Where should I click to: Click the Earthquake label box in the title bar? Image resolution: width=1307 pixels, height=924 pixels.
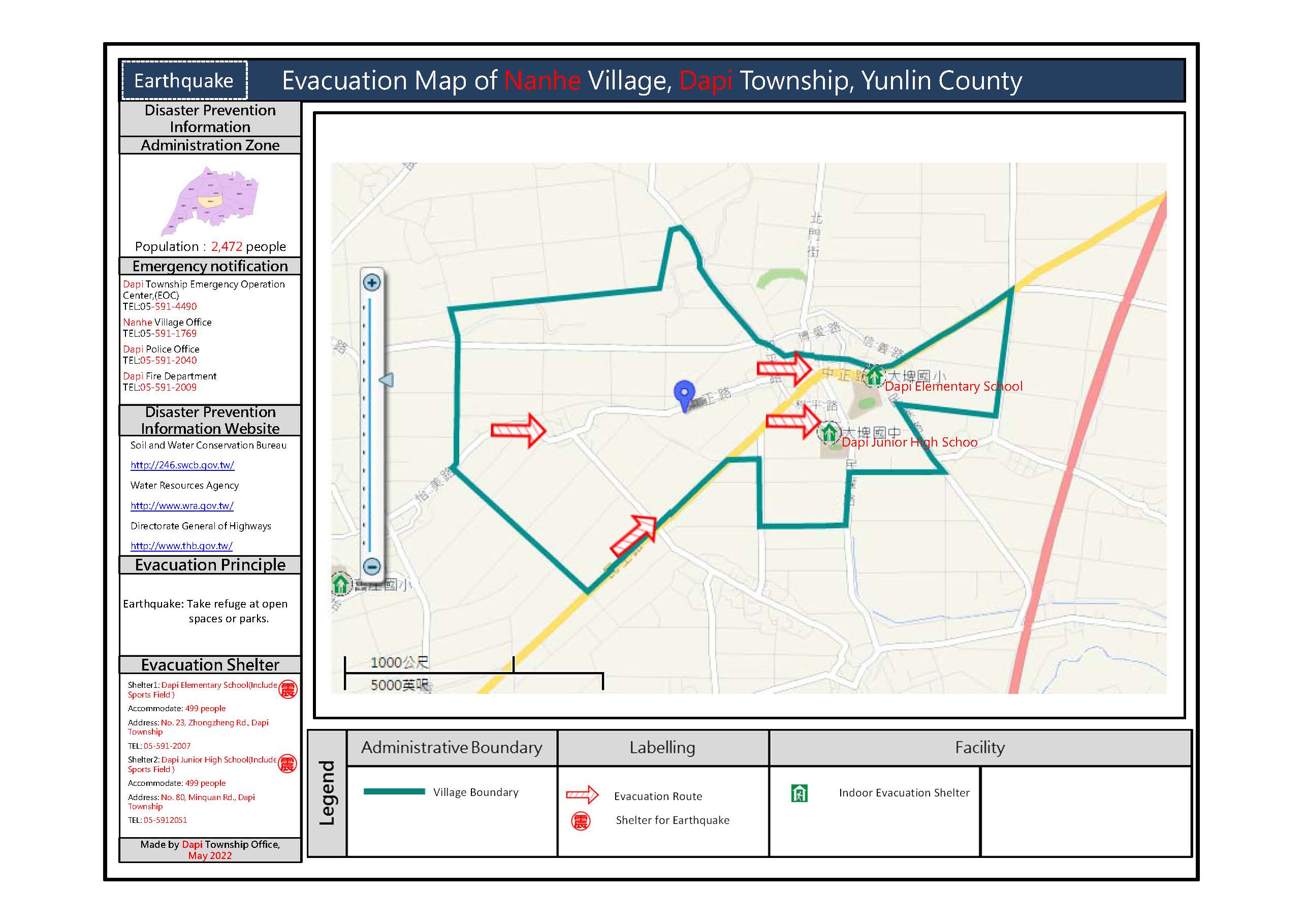(184, 80)
